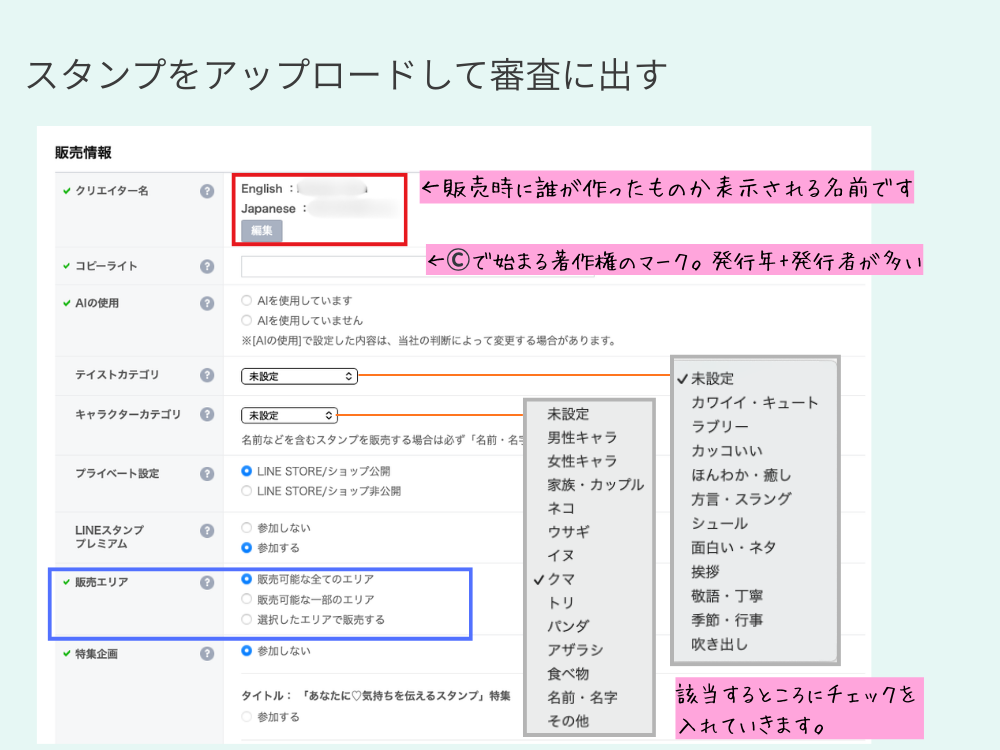Image resolution: width=1000 pixels, height=750 pixels.
Task: Open the キャラクターカテゴリ 未設定 dropdown
Action: pos(289,414)
